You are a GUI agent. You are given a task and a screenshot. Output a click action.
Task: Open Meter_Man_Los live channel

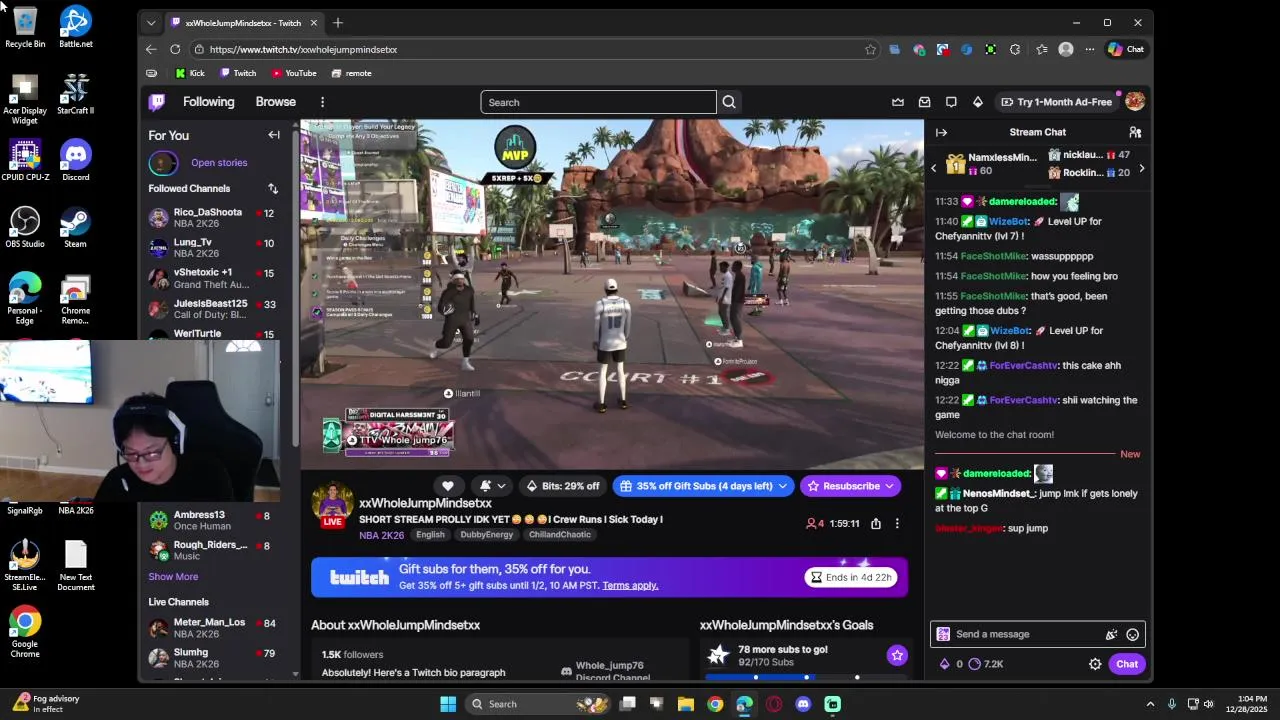tap(211, 628)
